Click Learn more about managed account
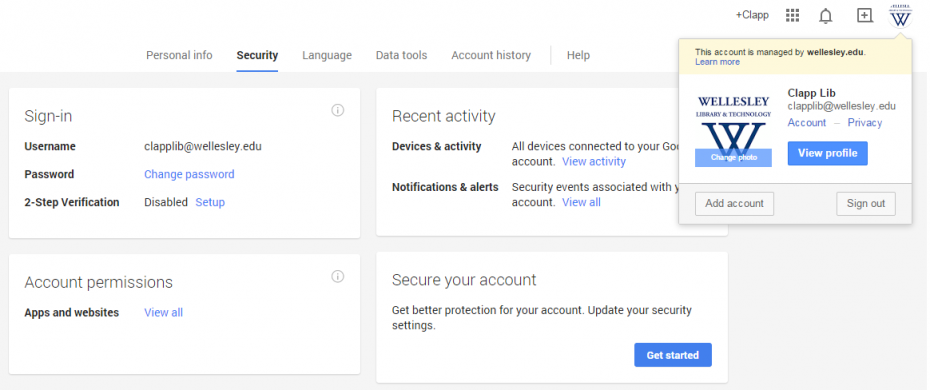 click(x=717, y=62)
